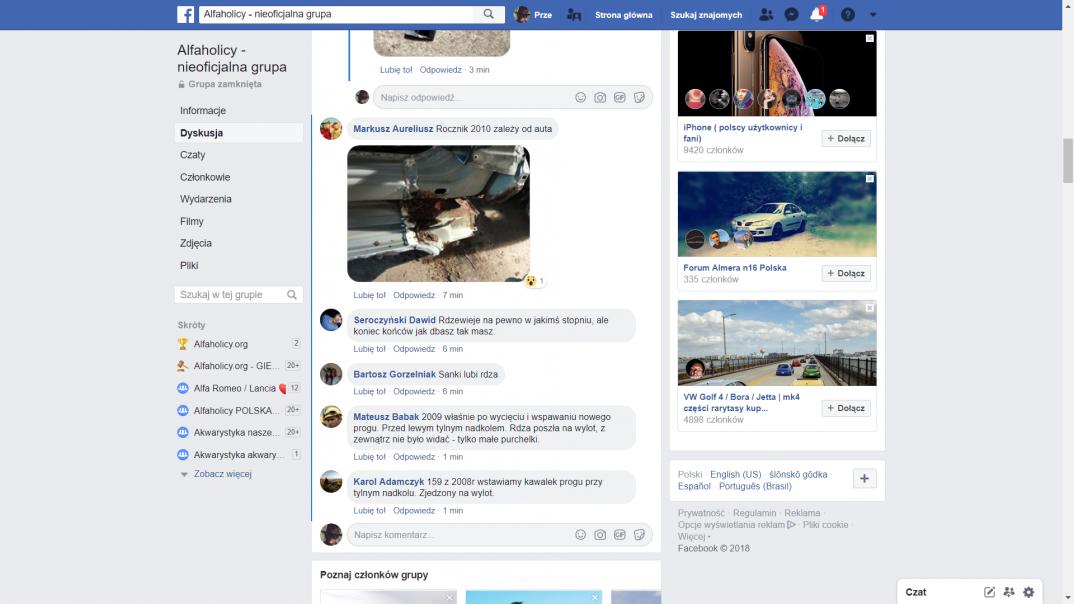Open Seroczyński Dawid profile
Viewport: 1074px width, 604px height.
[395, 320]
